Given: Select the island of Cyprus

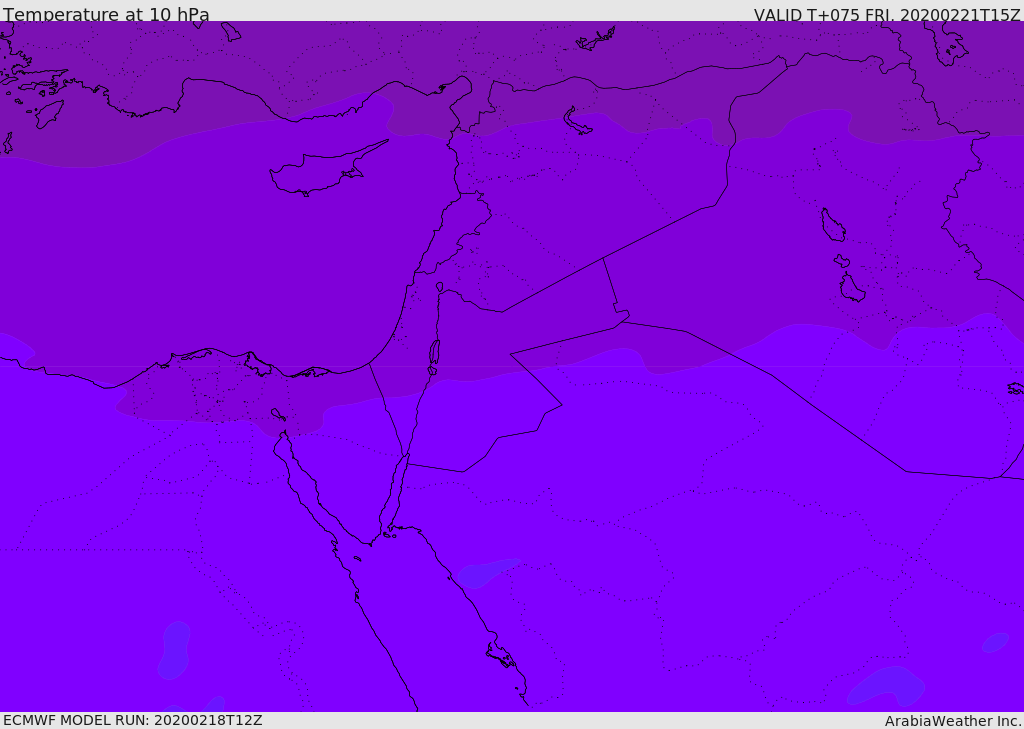Looking at the screenshot, I should point(320,172).
